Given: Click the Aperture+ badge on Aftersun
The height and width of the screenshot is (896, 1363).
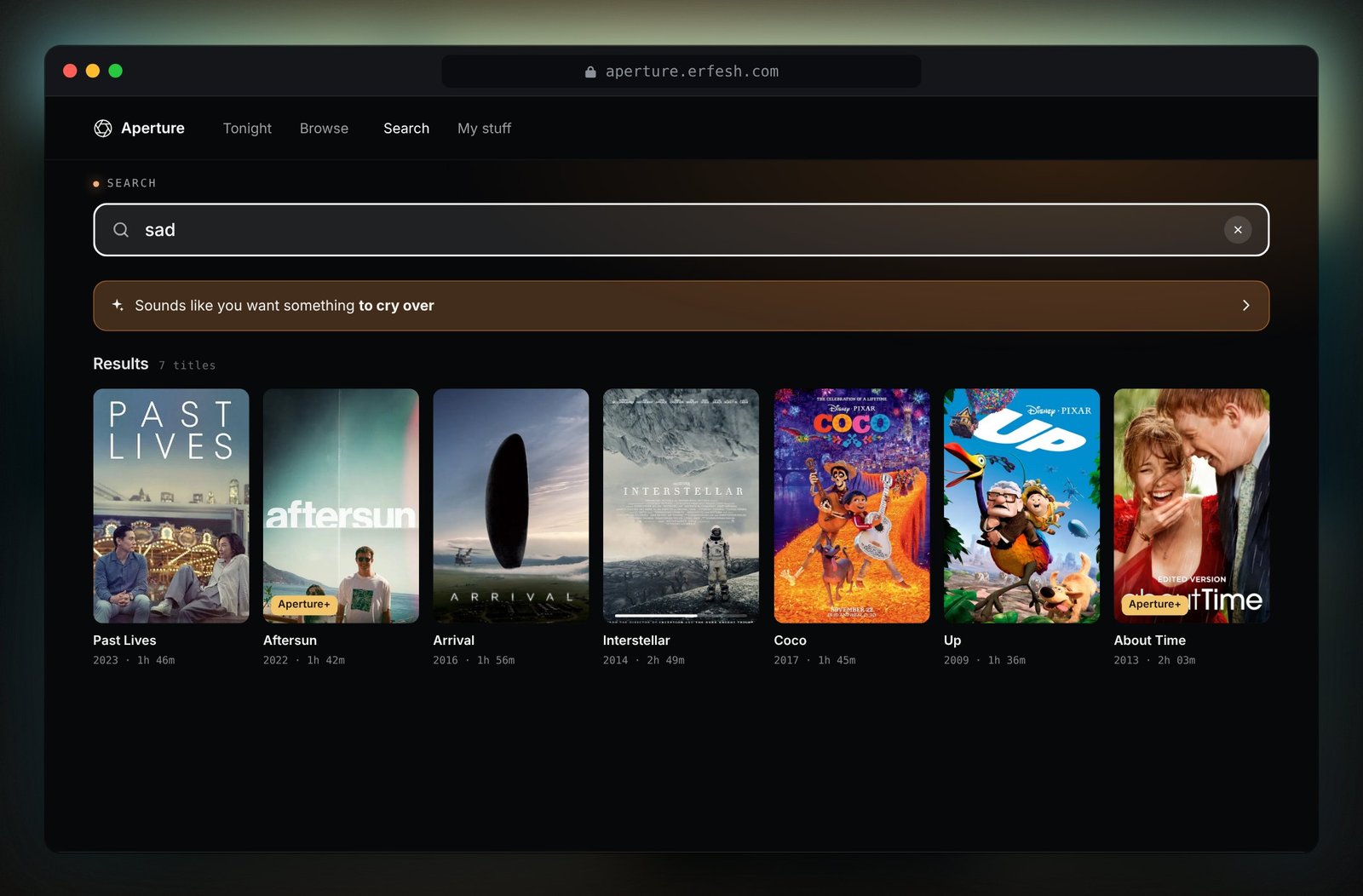Looking at the screenshot, I should [304, 604].
